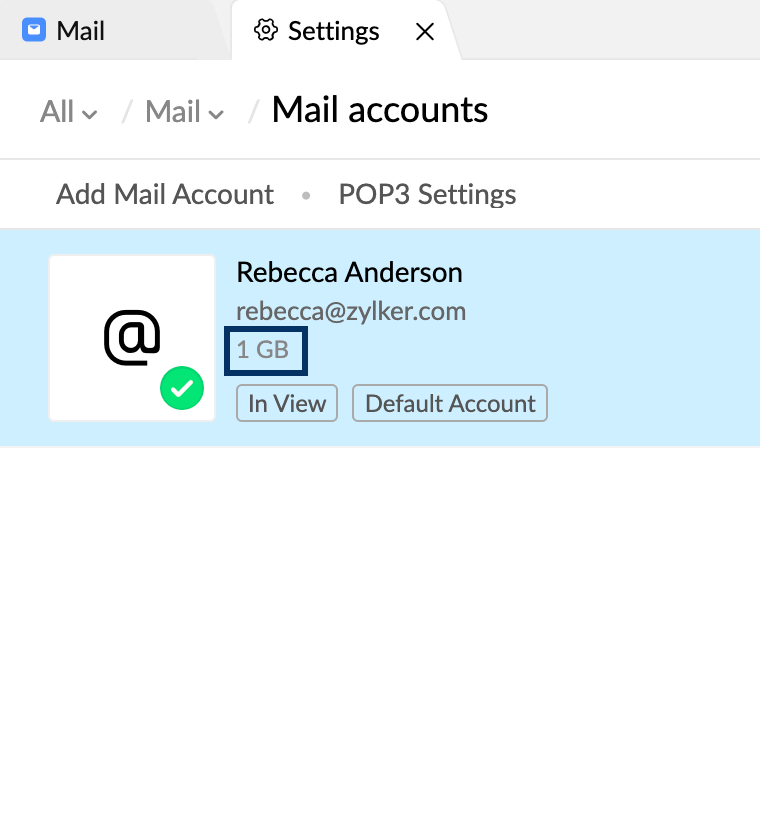This screenshot has height=840, width=760.
Task: Select the Settings tab label
Action: tap(333, 31)
